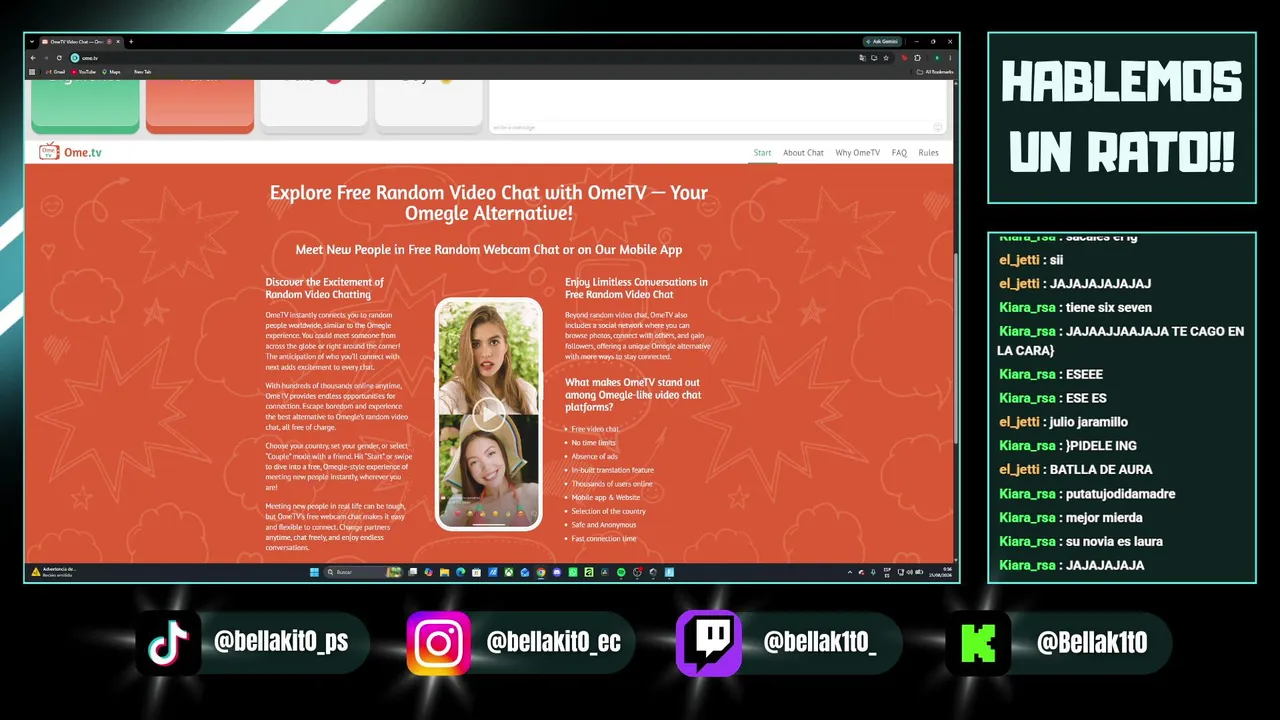The height and width of the screenshot is (720, 1280).
Task: Open the country selector button
Action: click(314, 105)
